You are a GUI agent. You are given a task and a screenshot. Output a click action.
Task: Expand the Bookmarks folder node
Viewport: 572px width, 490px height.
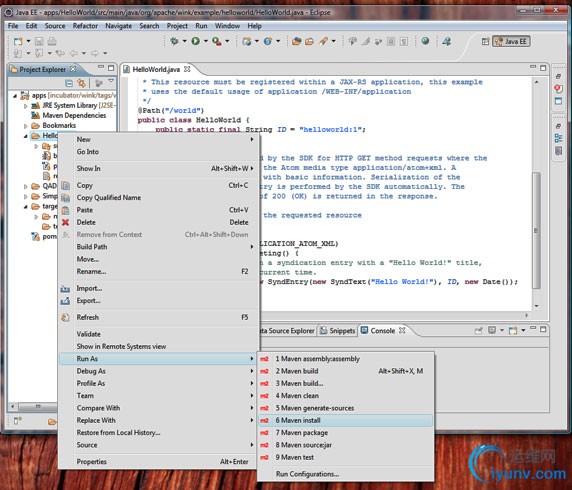click(25, 126)
